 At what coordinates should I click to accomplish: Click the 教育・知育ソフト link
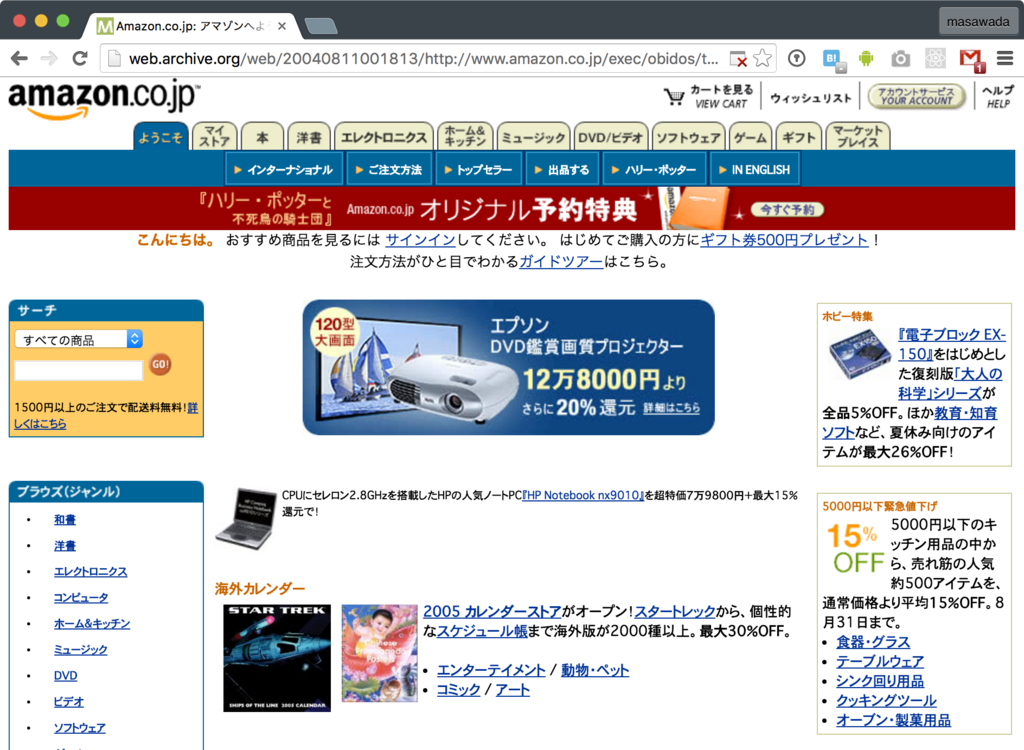tap(910, 423)
